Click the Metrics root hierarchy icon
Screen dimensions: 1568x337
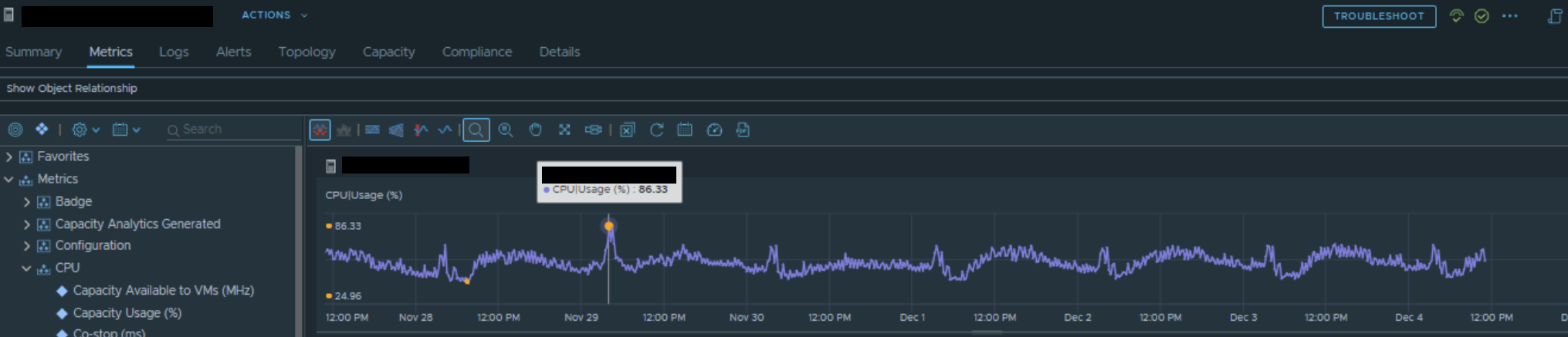point(26,180)
